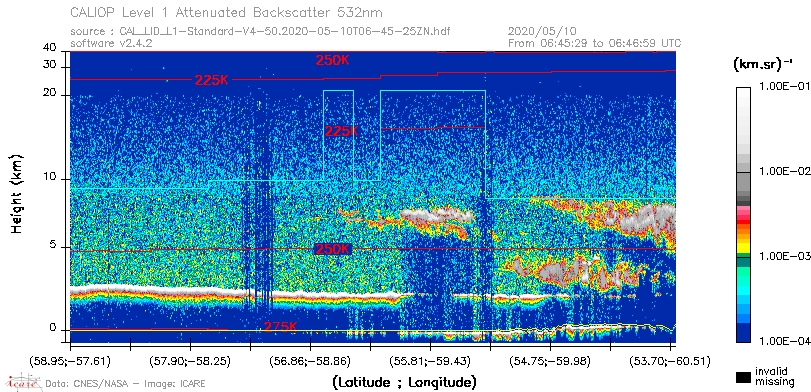Click the ICARE logo icon
Screen dimensions: 811x392
click(x=23, y=382)
